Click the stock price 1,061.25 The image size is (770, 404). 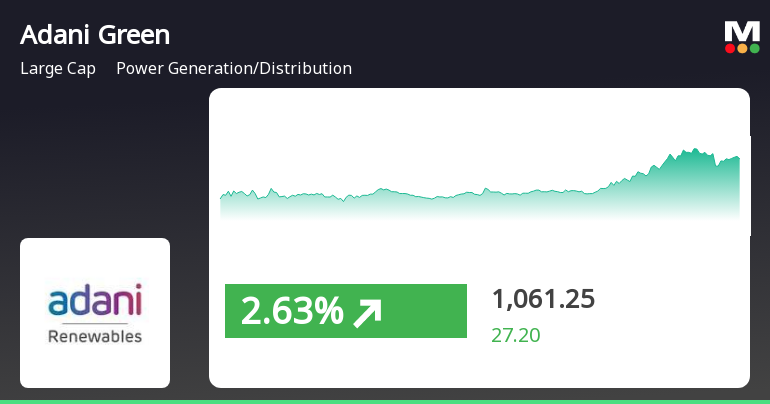coord(543,298)
